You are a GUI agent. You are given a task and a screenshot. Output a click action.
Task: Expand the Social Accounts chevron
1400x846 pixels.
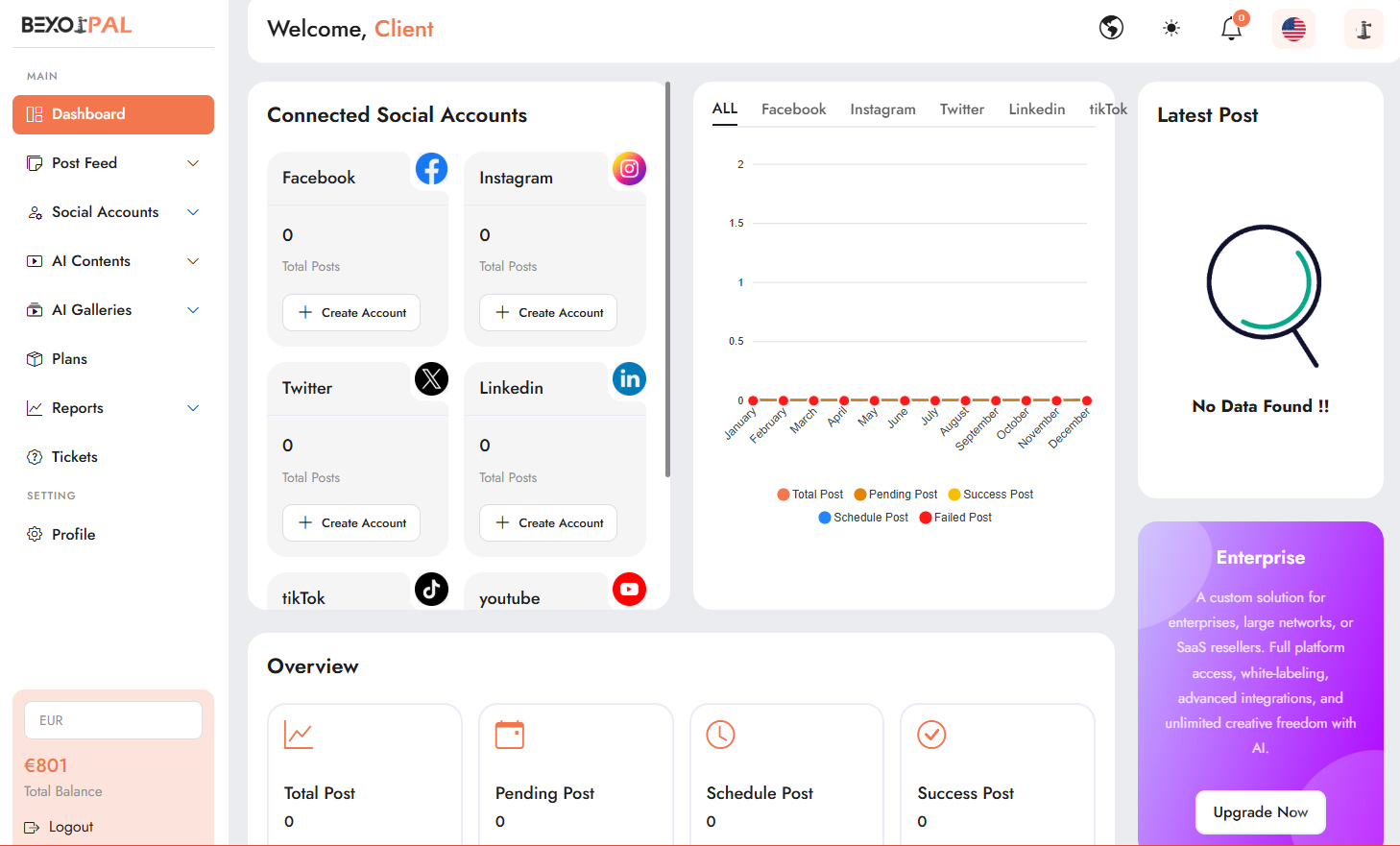(193, 212)
